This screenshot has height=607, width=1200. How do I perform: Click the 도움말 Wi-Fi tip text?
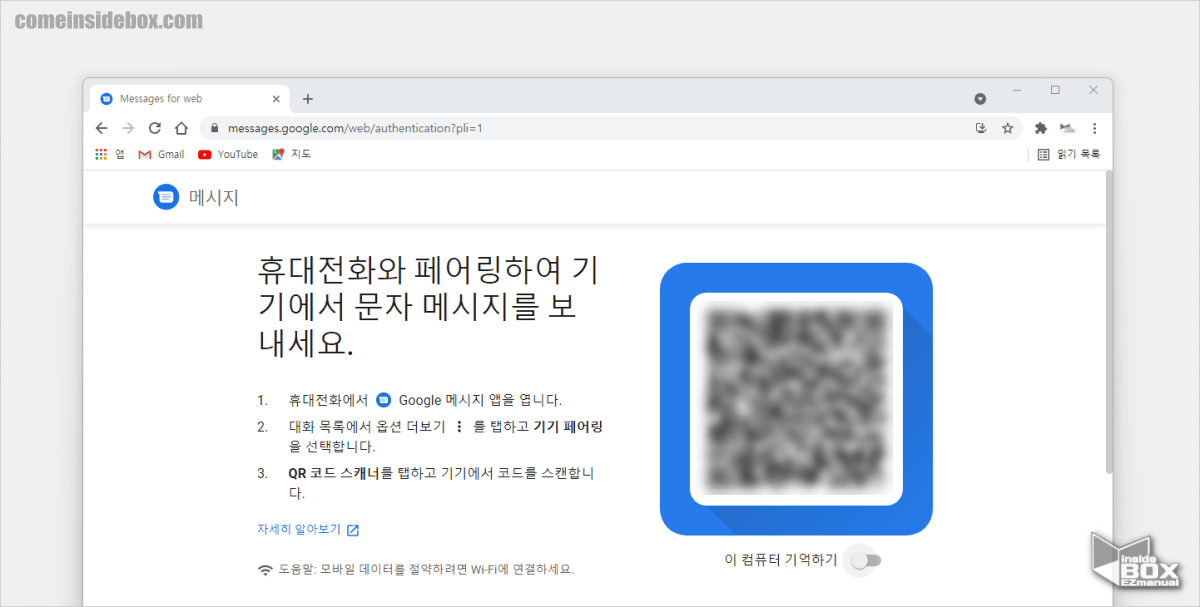click(426, 570)
